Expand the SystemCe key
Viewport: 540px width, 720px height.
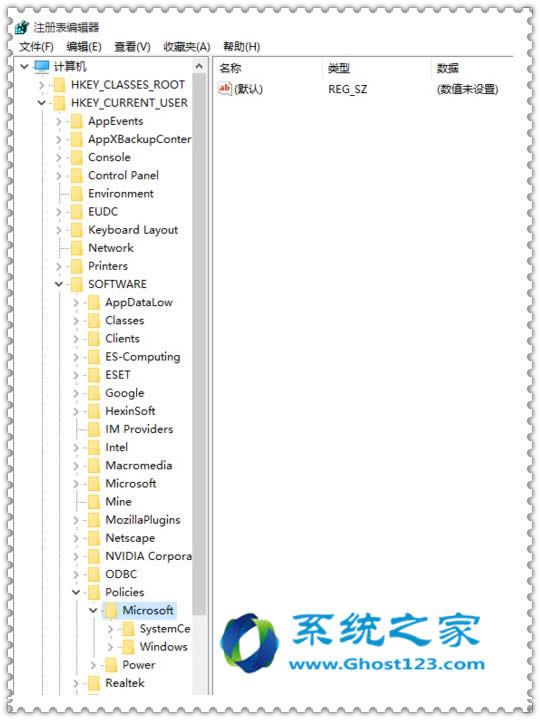[x=110, y=629]
